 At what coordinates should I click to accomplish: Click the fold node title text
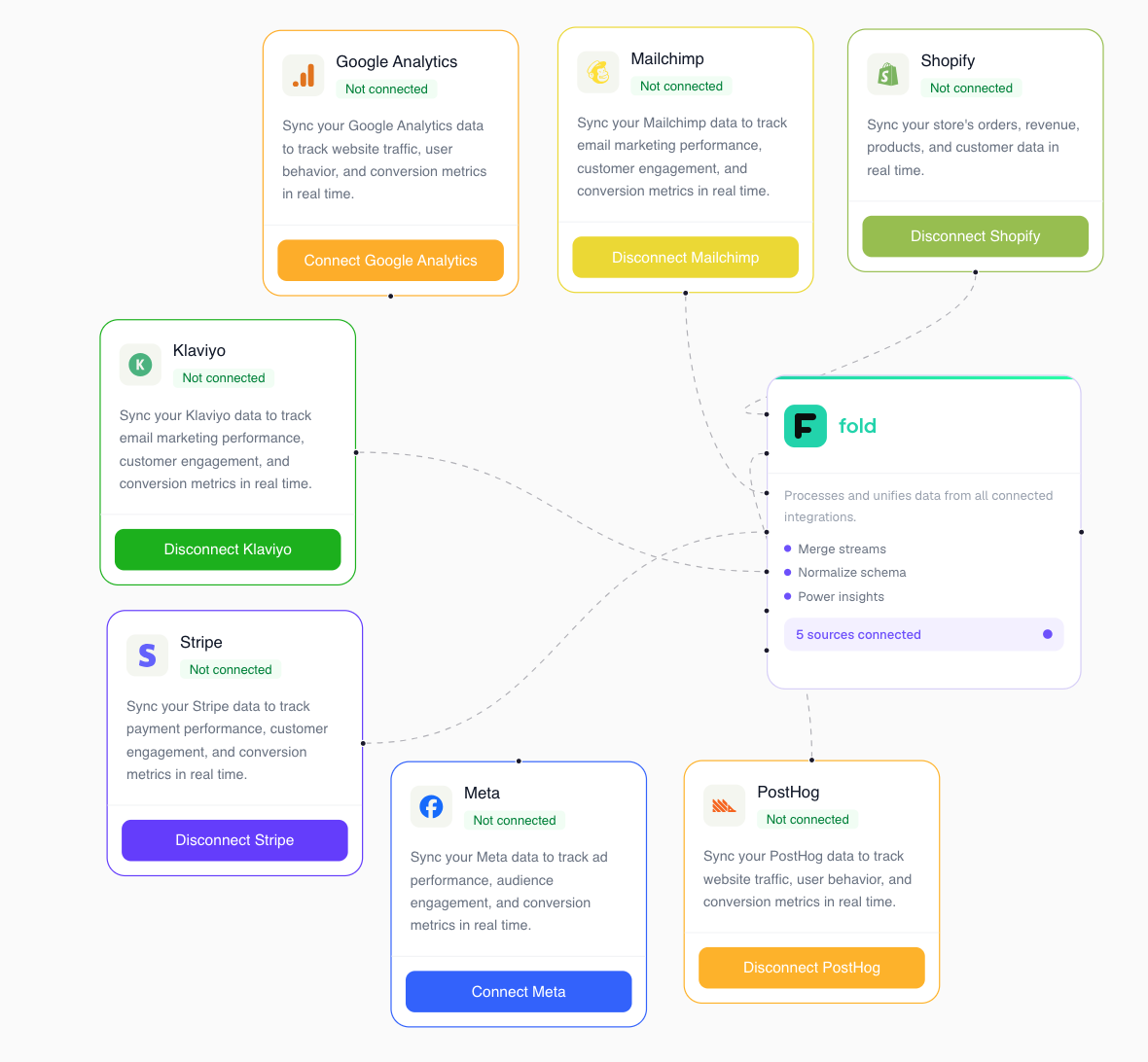(x=857, y=426)
